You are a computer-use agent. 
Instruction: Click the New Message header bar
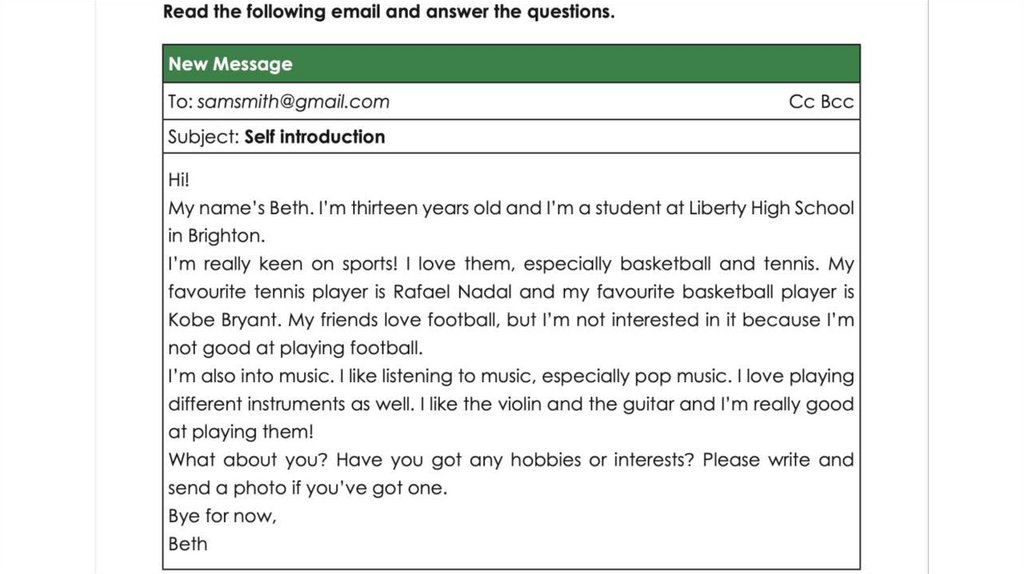tap(510, 64)
